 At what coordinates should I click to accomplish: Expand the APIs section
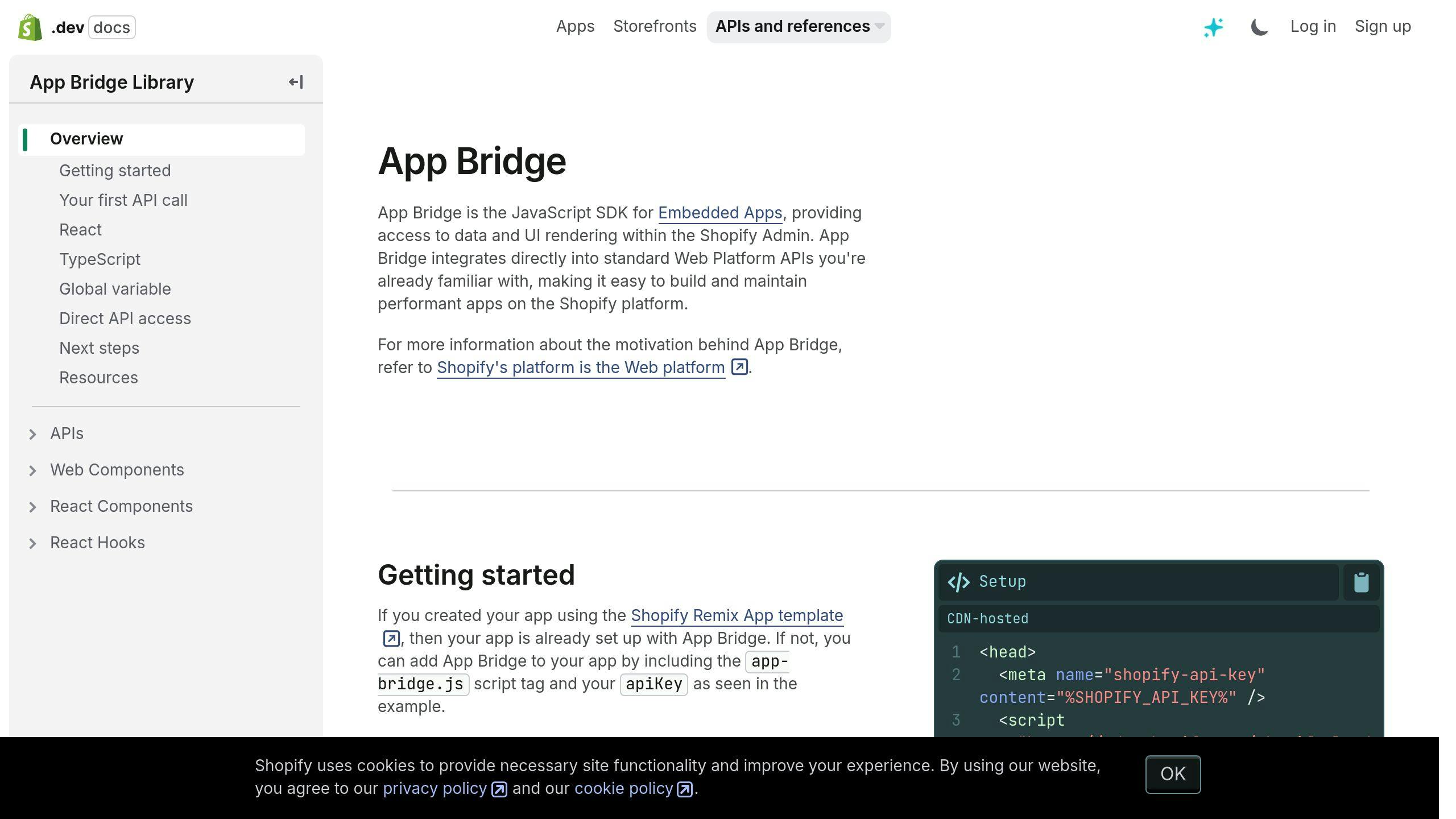(x=32, y=435)
